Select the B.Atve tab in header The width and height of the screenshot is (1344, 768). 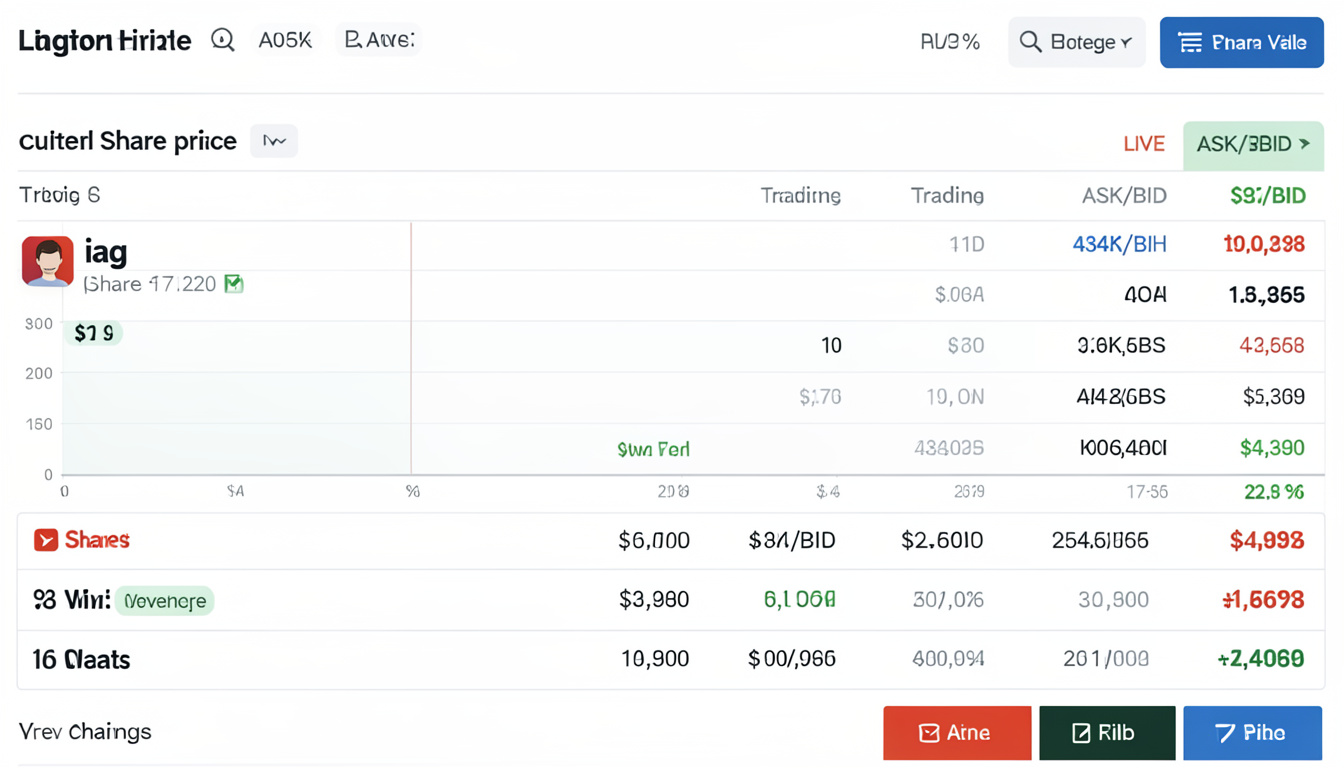[379, 40]
